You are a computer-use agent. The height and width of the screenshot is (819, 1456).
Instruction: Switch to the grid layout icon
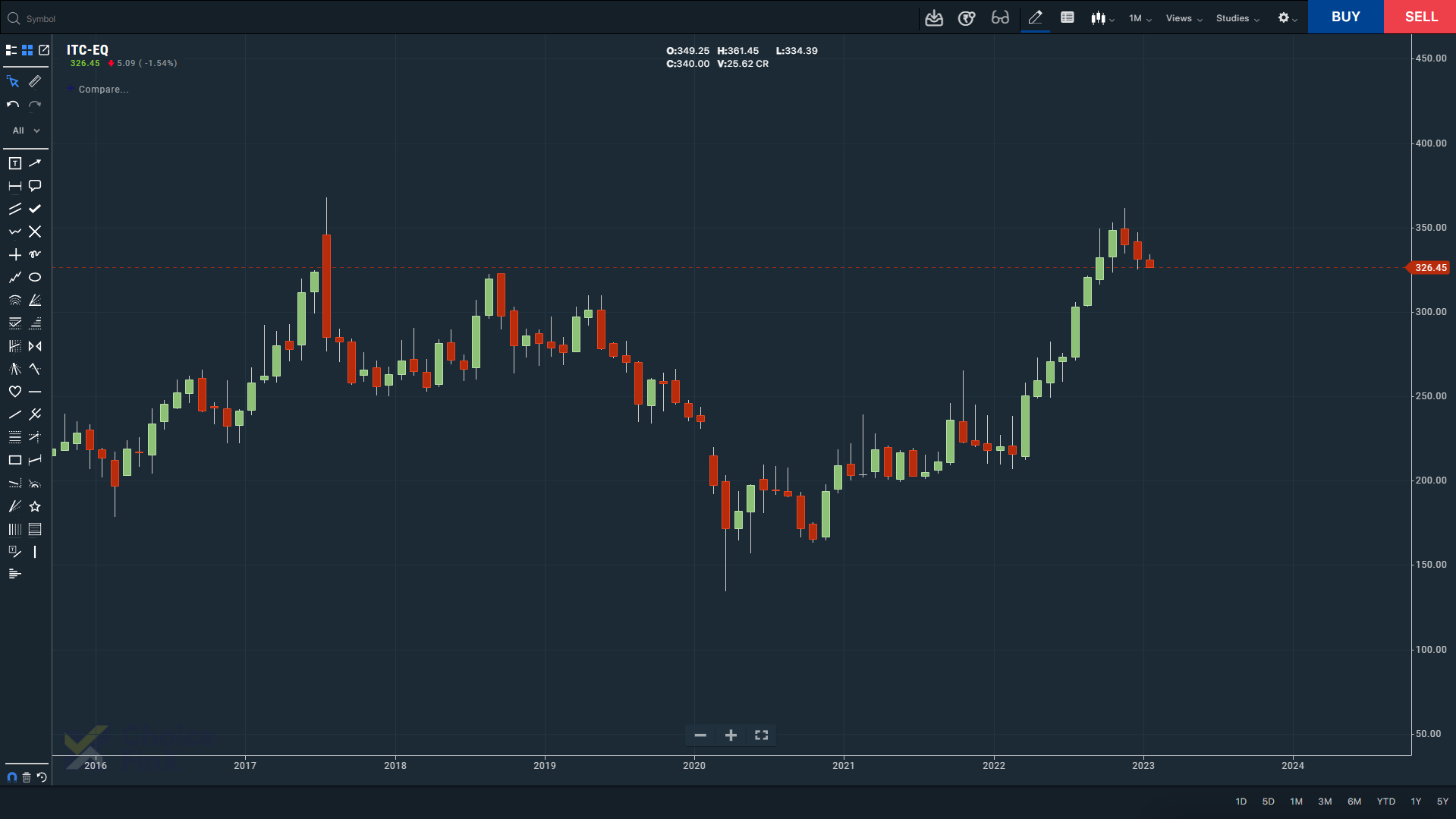click(27, 50)
